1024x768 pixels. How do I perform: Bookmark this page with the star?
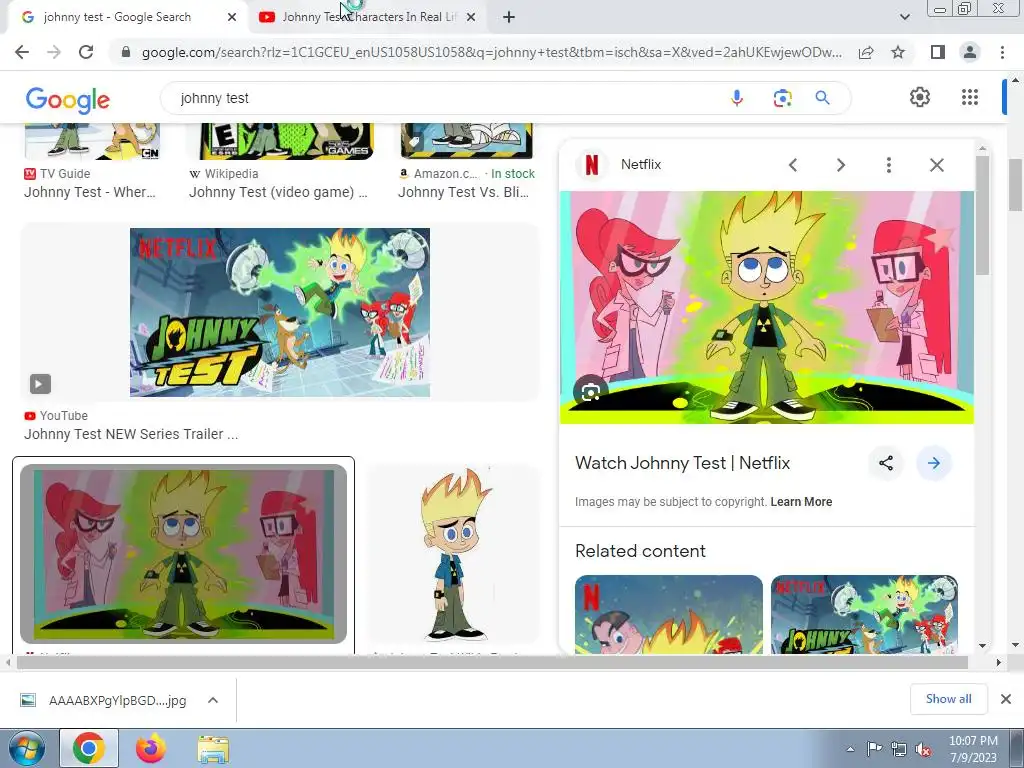click(898, 52)
